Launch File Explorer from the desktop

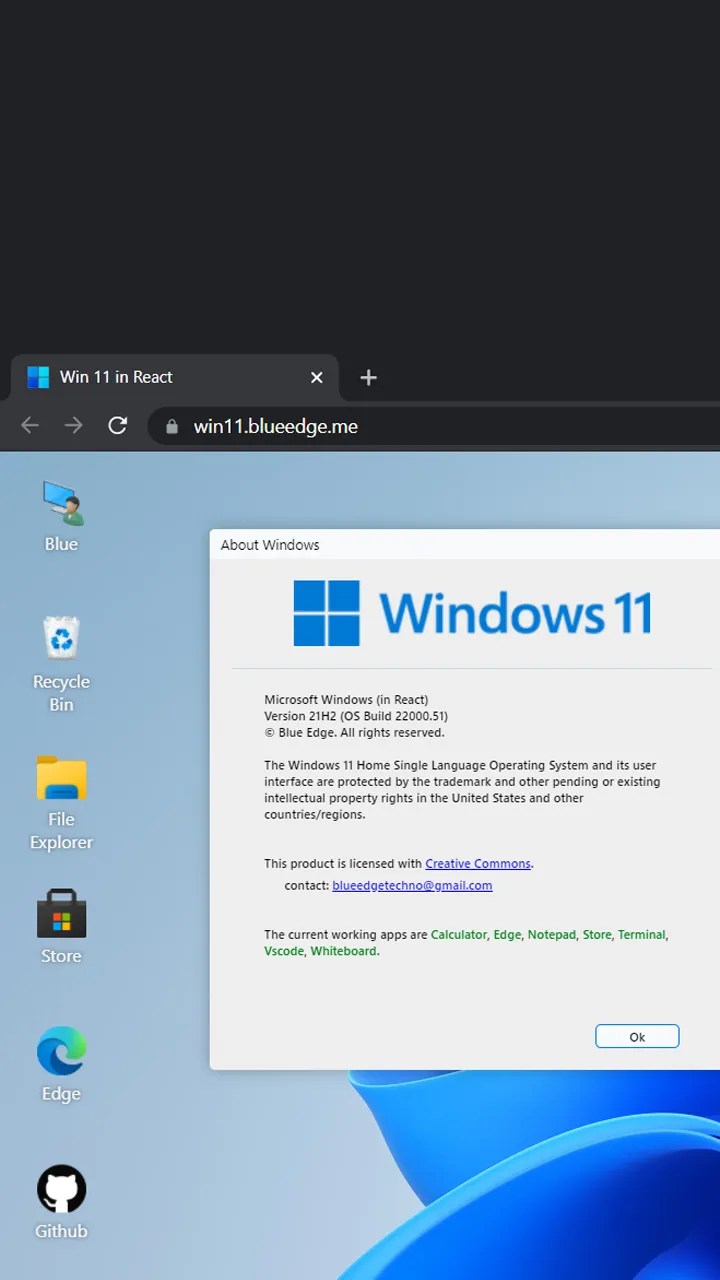(x=61, y=803)
